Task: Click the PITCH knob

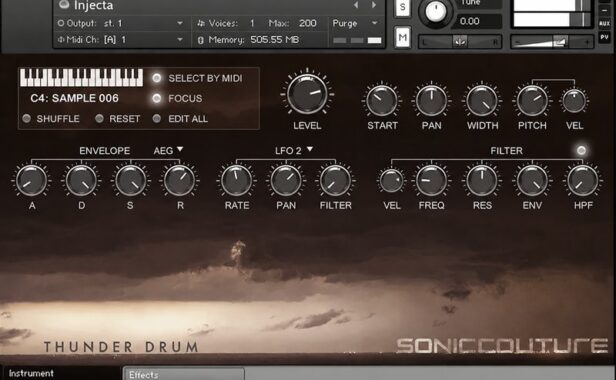Action: click(532, 101)
